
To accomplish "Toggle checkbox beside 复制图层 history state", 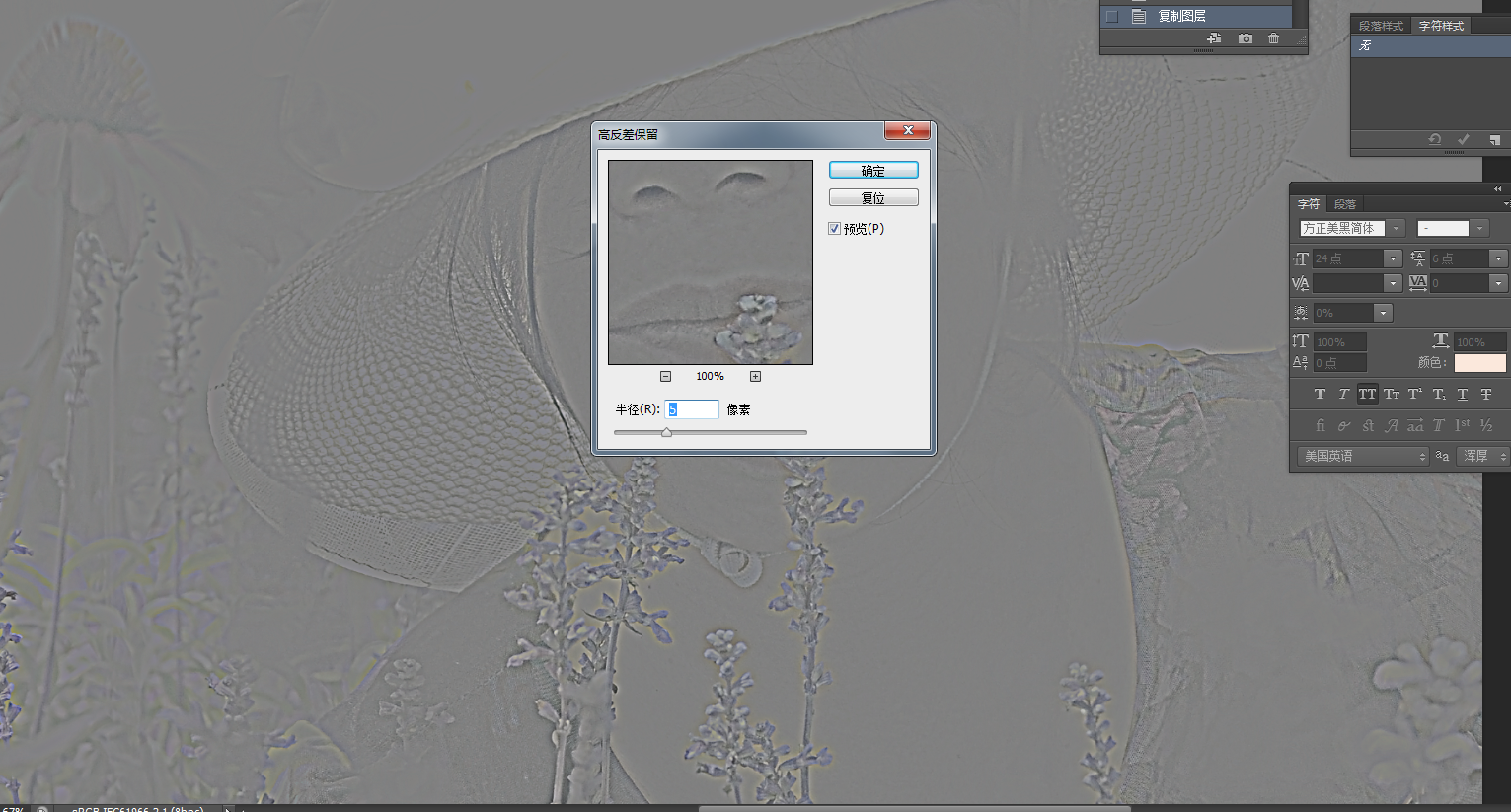I will (x=1112, y=16).
